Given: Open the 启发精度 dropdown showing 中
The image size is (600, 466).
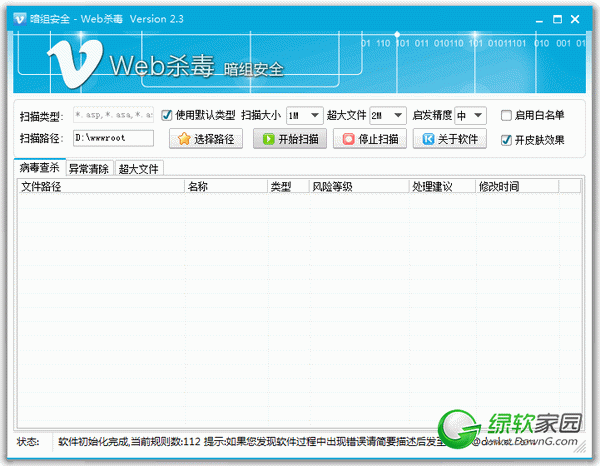Looking at the screenshot, I should (470, 115).
